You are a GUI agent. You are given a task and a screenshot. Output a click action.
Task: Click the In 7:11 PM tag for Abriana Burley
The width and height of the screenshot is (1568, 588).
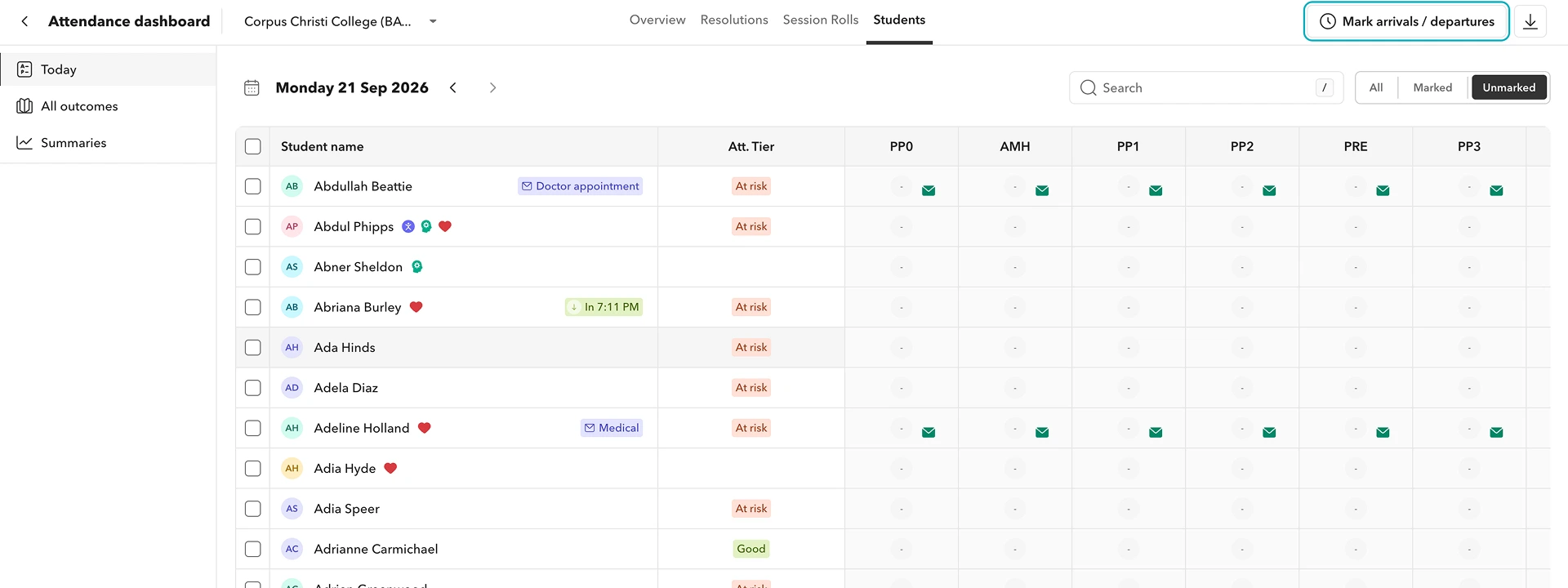pos(604,307)
